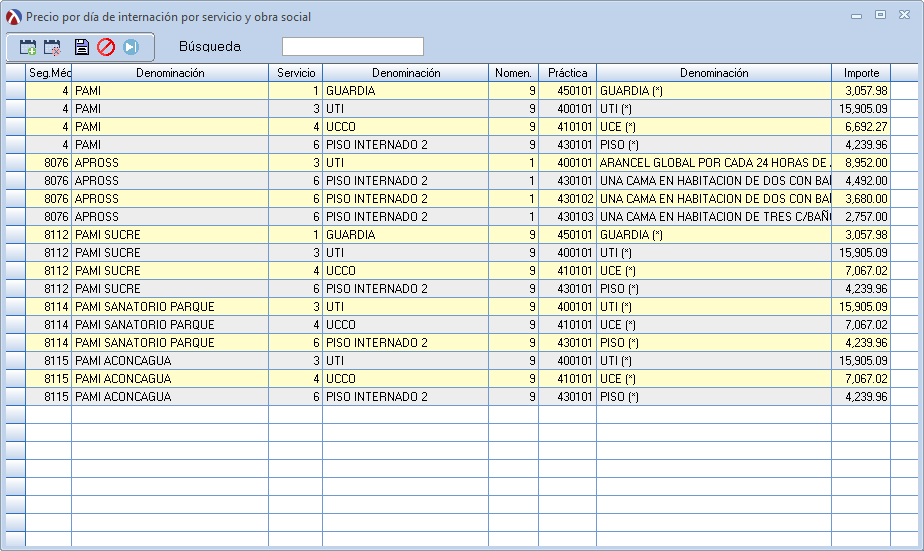The height and width of the screenshot is (551, 924).
Task: Click the GUARDIA service cell of PAMI SUCRE
Action: [405, 235]
